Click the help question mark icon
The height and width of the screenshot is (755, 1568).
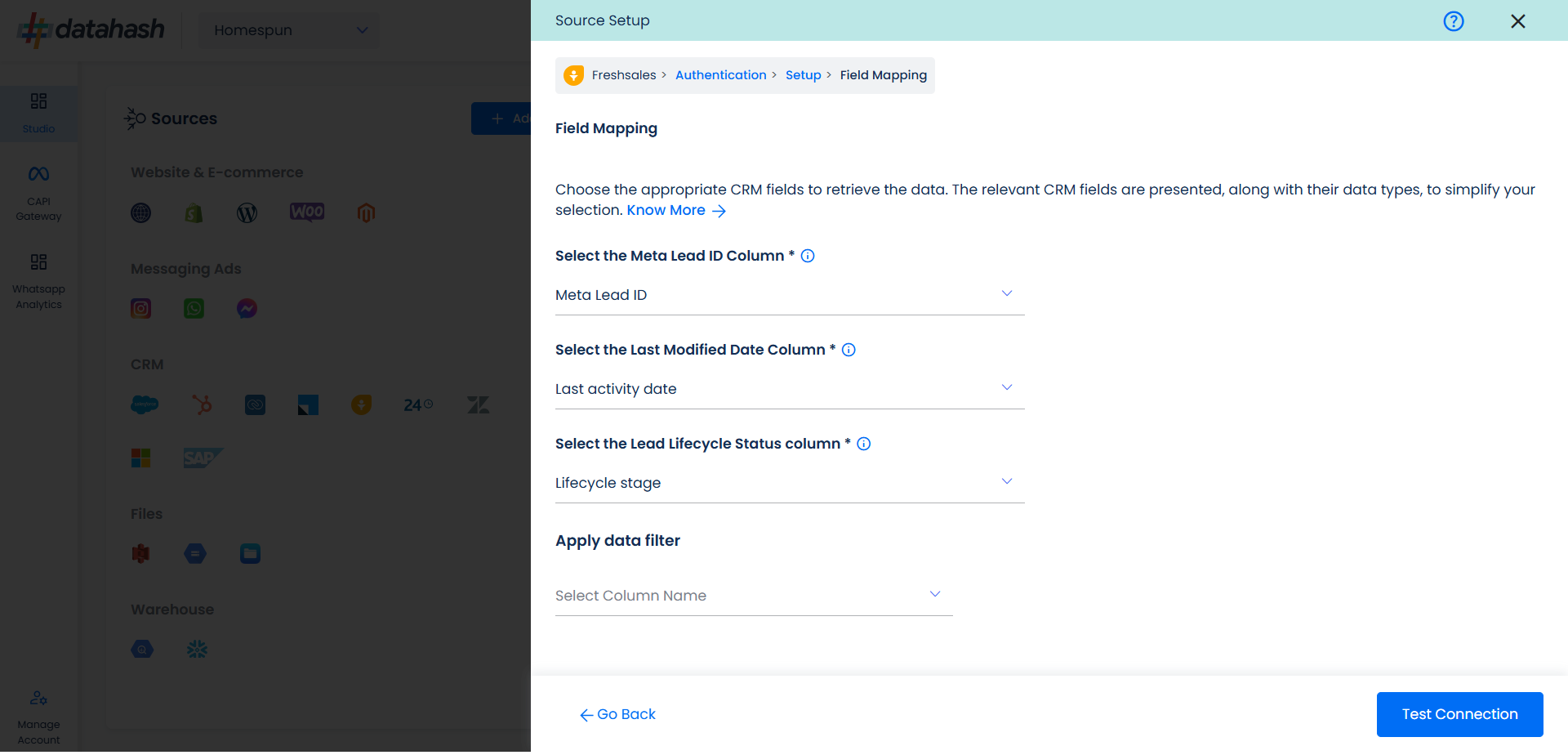tap(1453, 21)
